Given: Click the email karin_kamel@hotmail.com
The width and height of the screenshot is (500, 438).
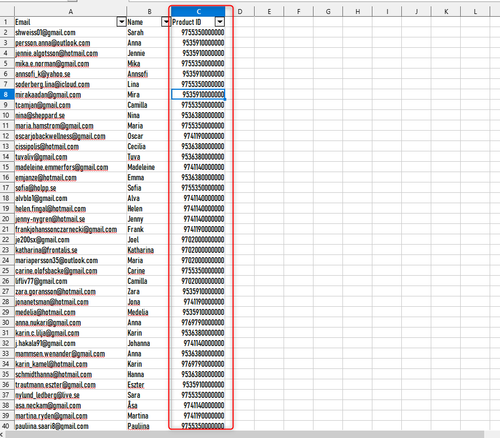Looking at the screenshot, I should (51, 364).
